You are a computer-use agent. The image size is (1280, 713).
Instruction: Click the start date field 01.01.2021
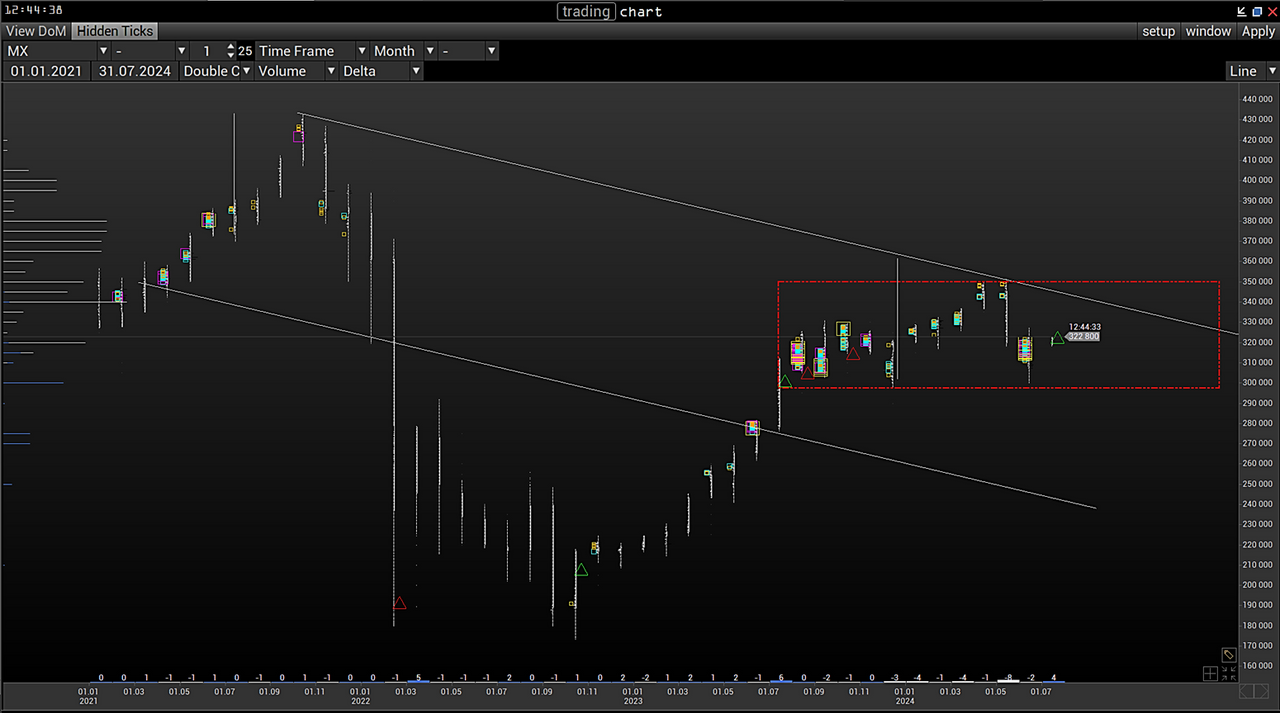[46, 71]
